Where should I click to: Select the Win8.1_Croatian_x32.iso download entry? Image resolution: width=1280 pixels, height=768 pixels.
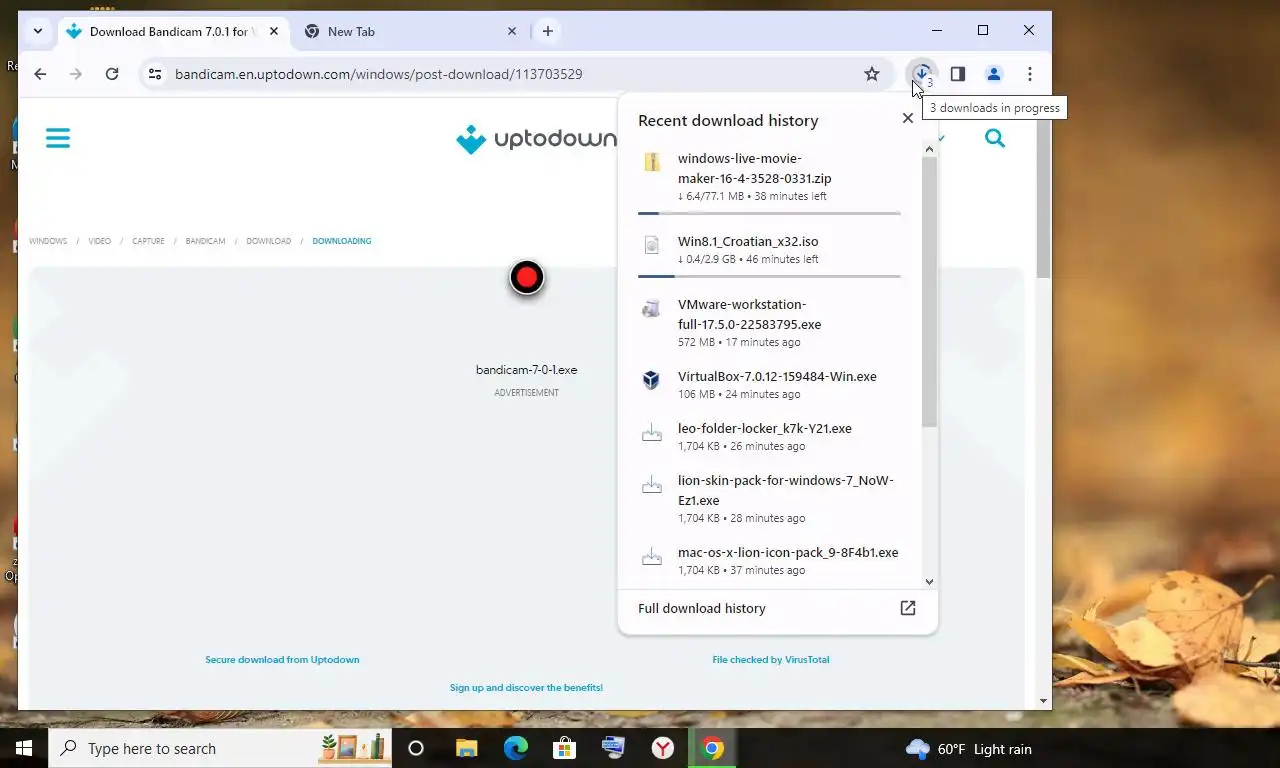(x=769, y=253)
